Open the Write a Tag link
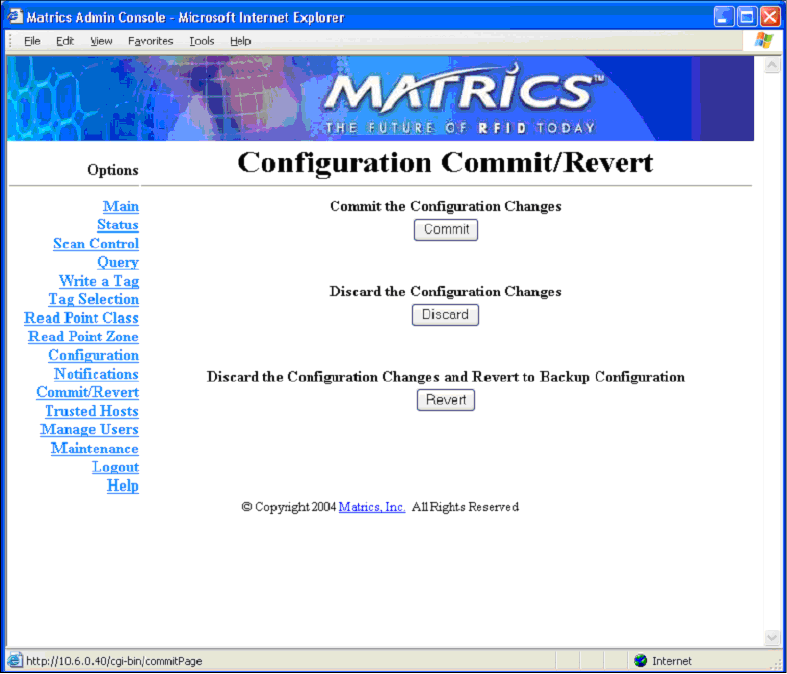 pos(99,281)
